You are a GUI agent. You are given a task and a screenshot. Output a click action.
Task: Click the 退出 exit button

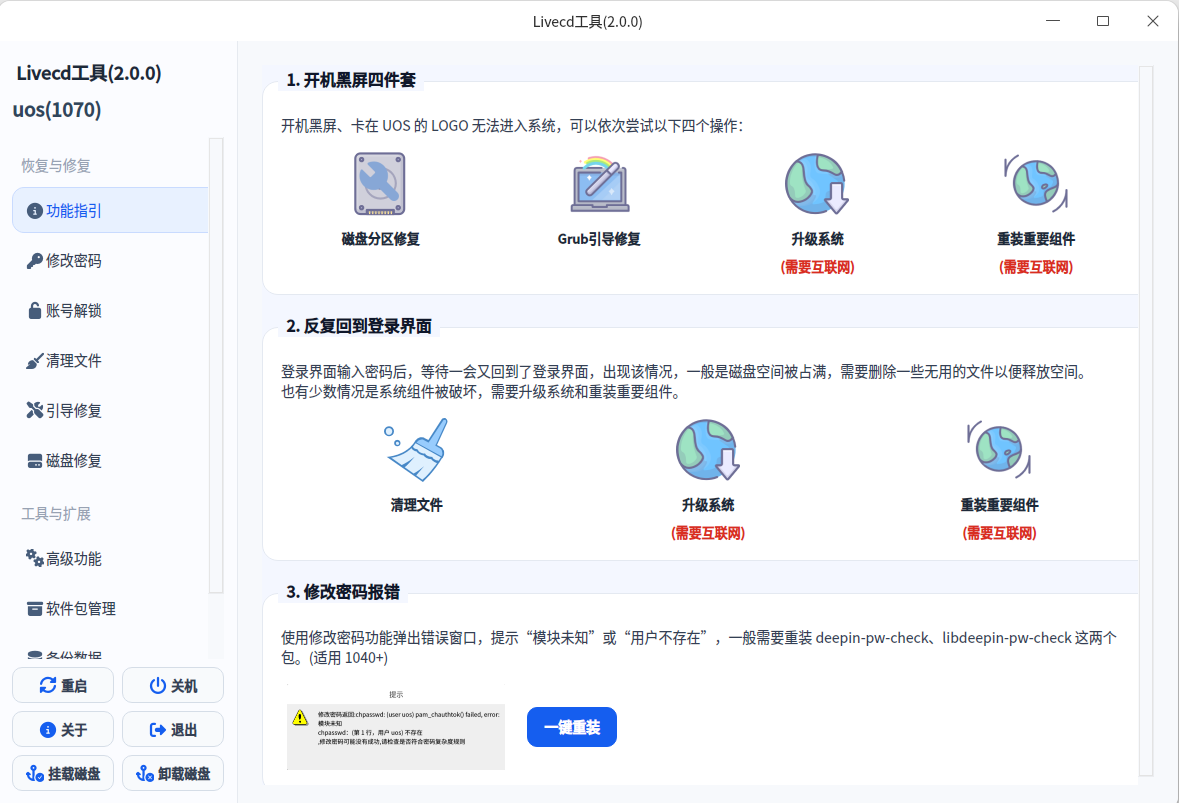[x=172, y=729]
